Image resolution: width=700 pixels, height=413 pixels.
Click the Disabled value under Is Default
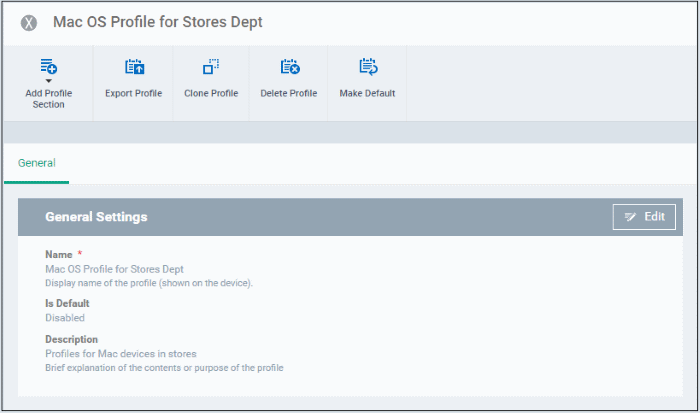[x=65, y=318]
